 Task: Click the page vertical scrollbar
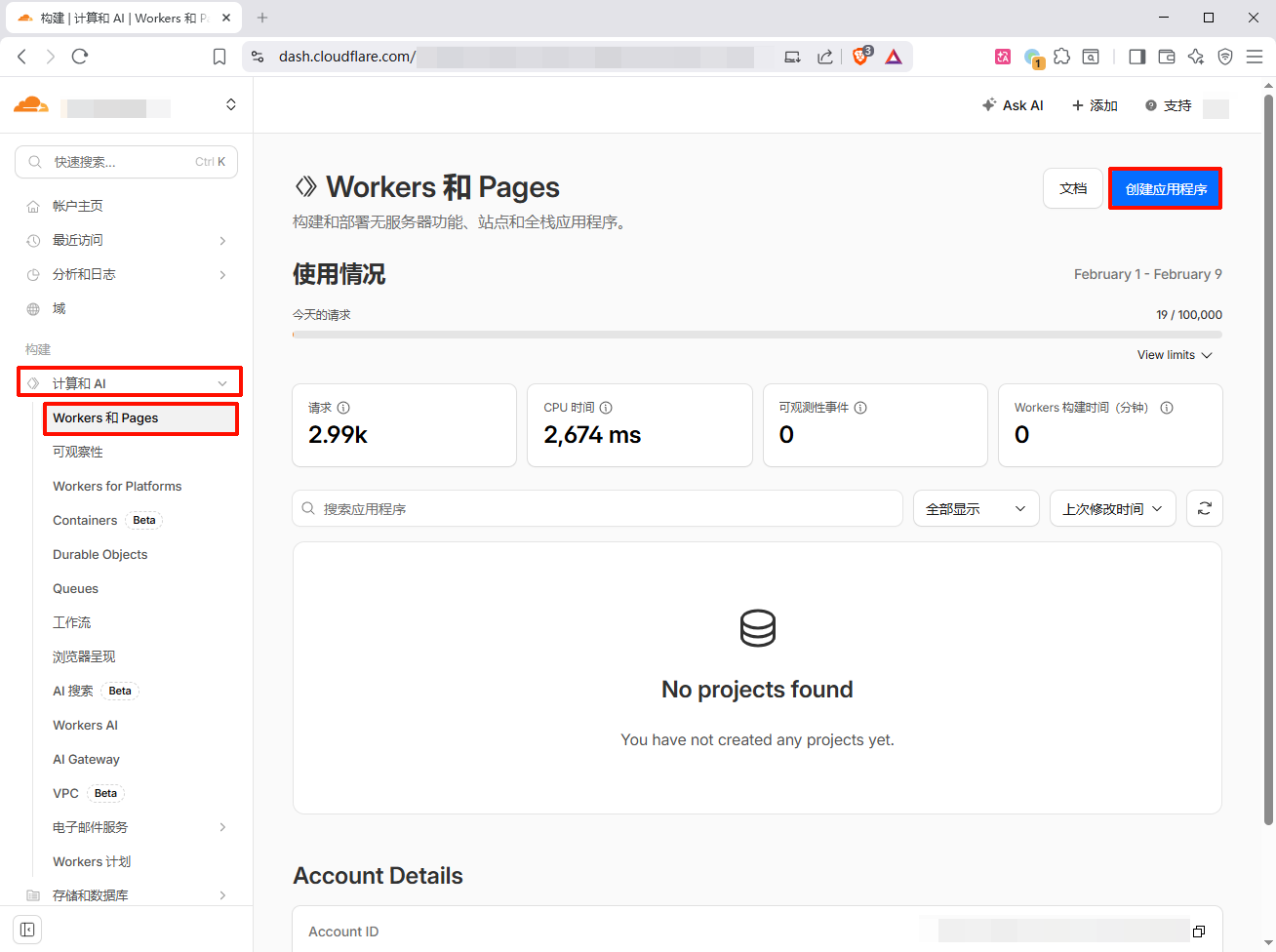tap(1268, 458)
